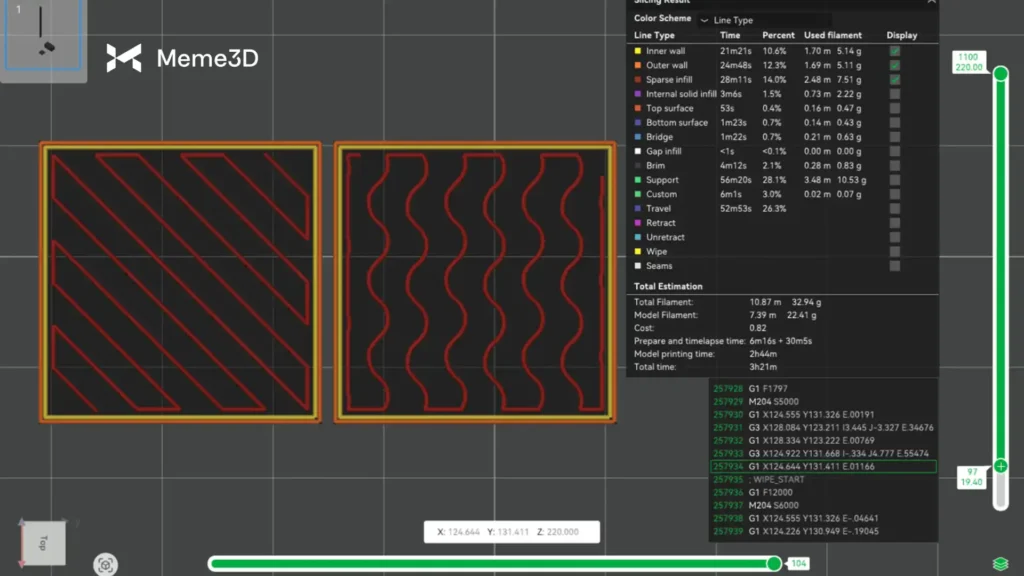Click the Top view orientation cube
Screen dimensions: 1024x576
pos(42,543)
